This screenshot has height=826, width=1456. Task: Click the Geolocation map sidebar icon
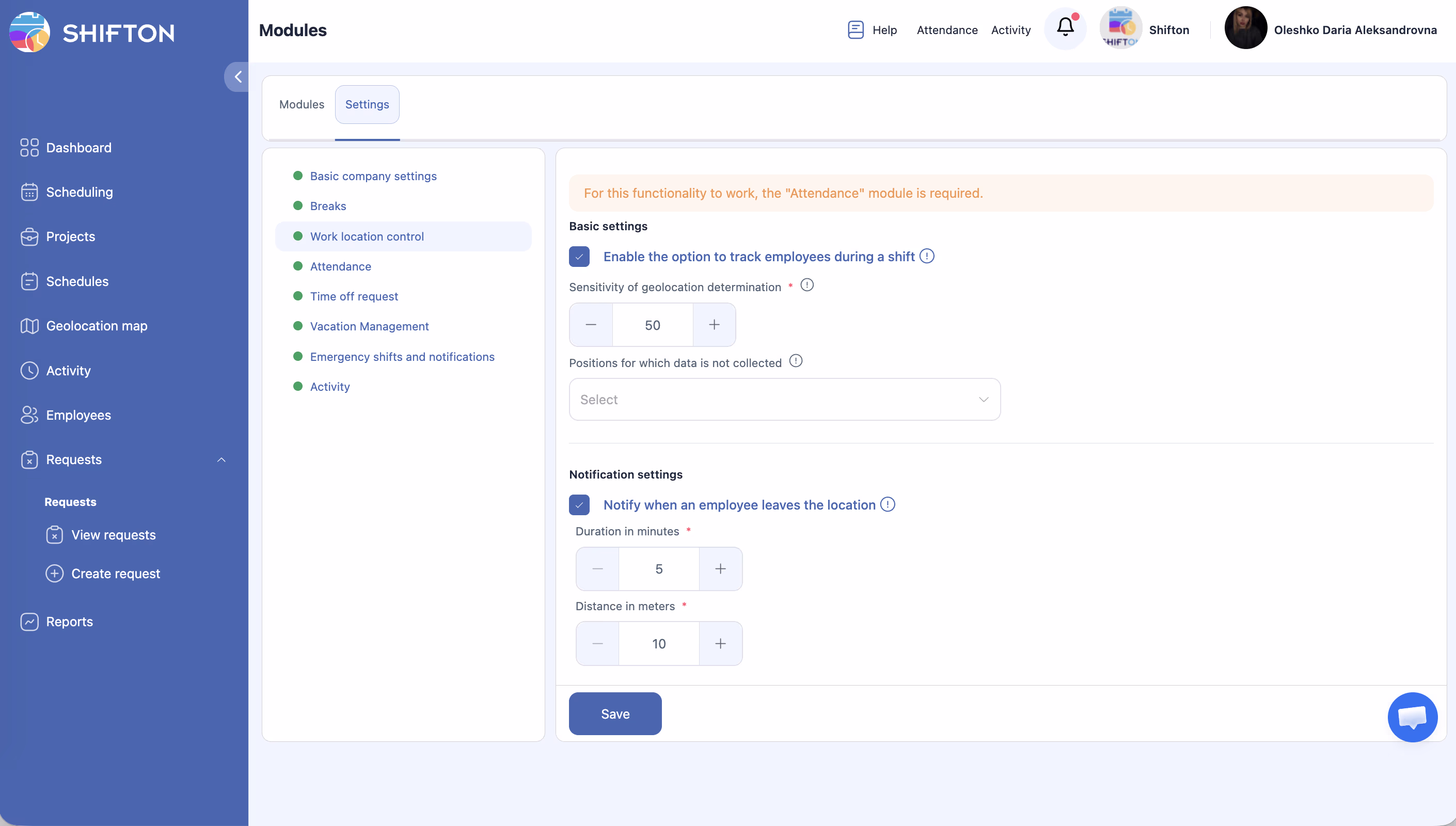[29, 326]
